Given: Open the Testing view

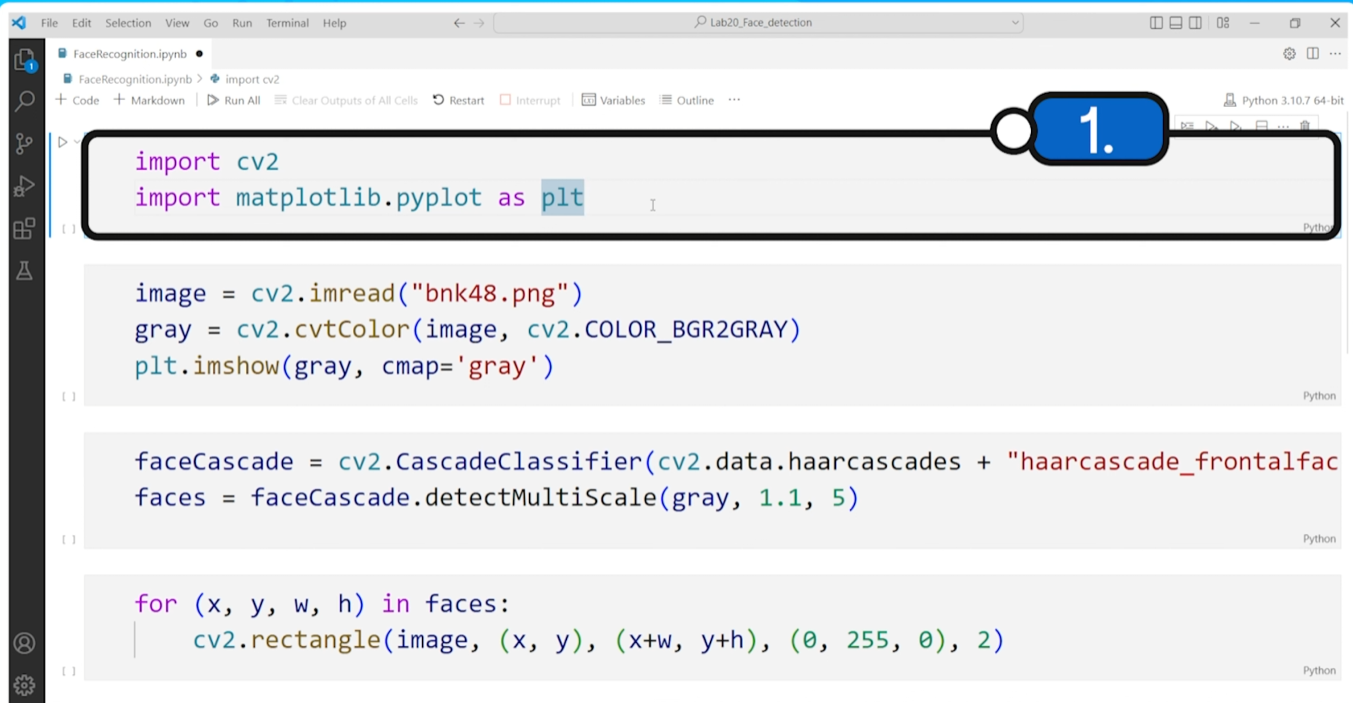Looking at the screenshot, I should click(x=22, y=270).
